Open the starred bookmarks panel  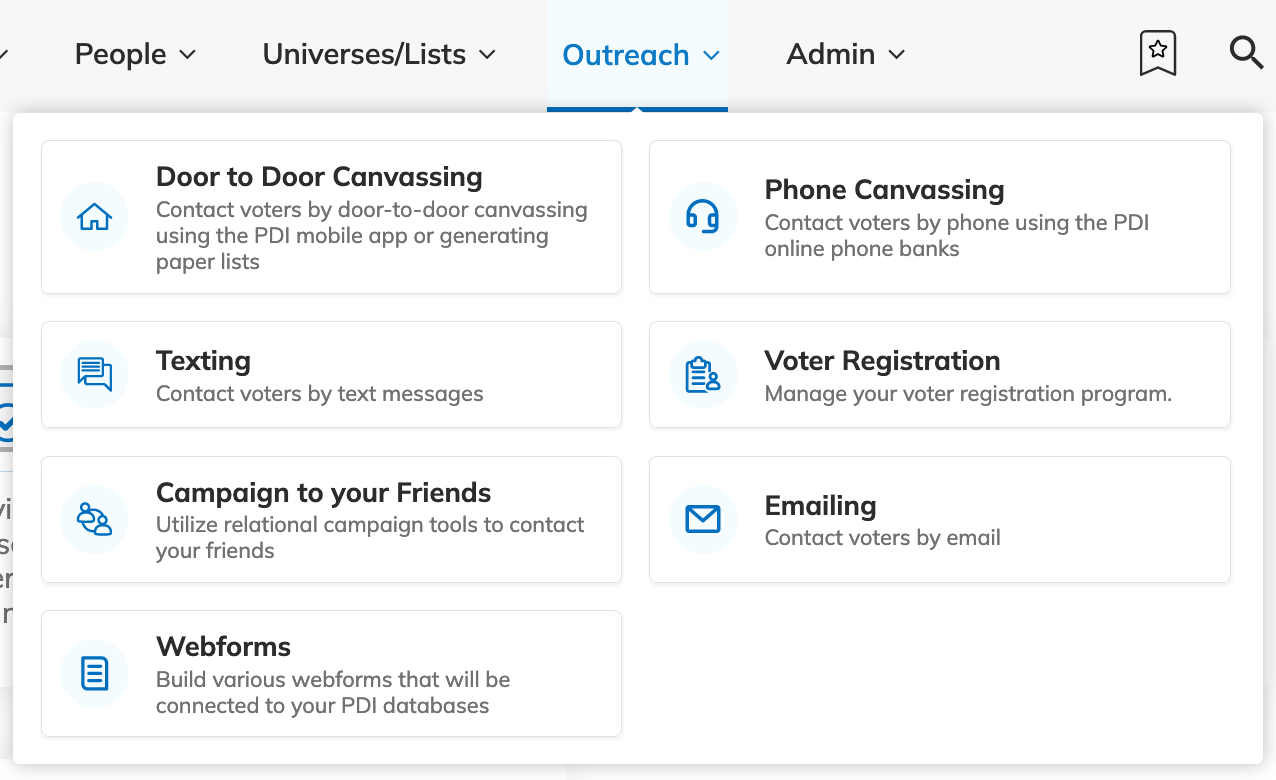(x=1157, y=53)
